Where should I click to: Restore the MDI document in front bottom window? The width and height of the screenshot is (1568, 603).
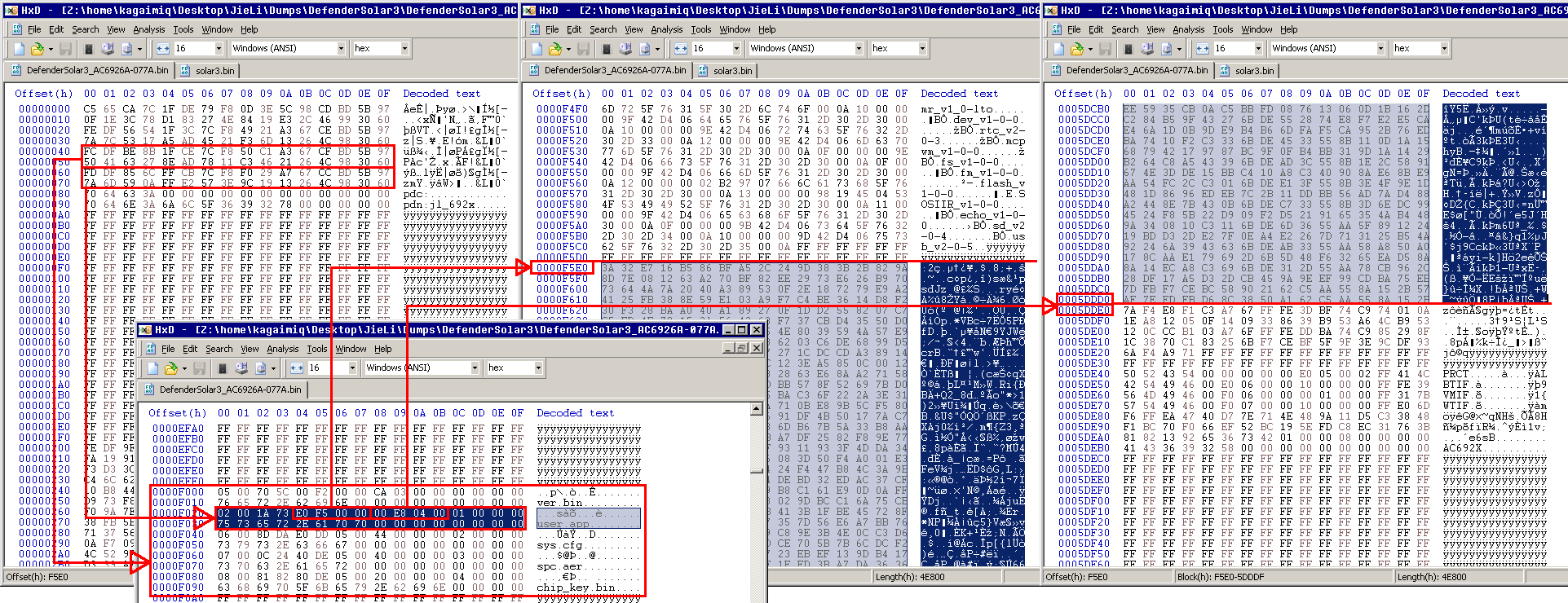tap(742, 348)
